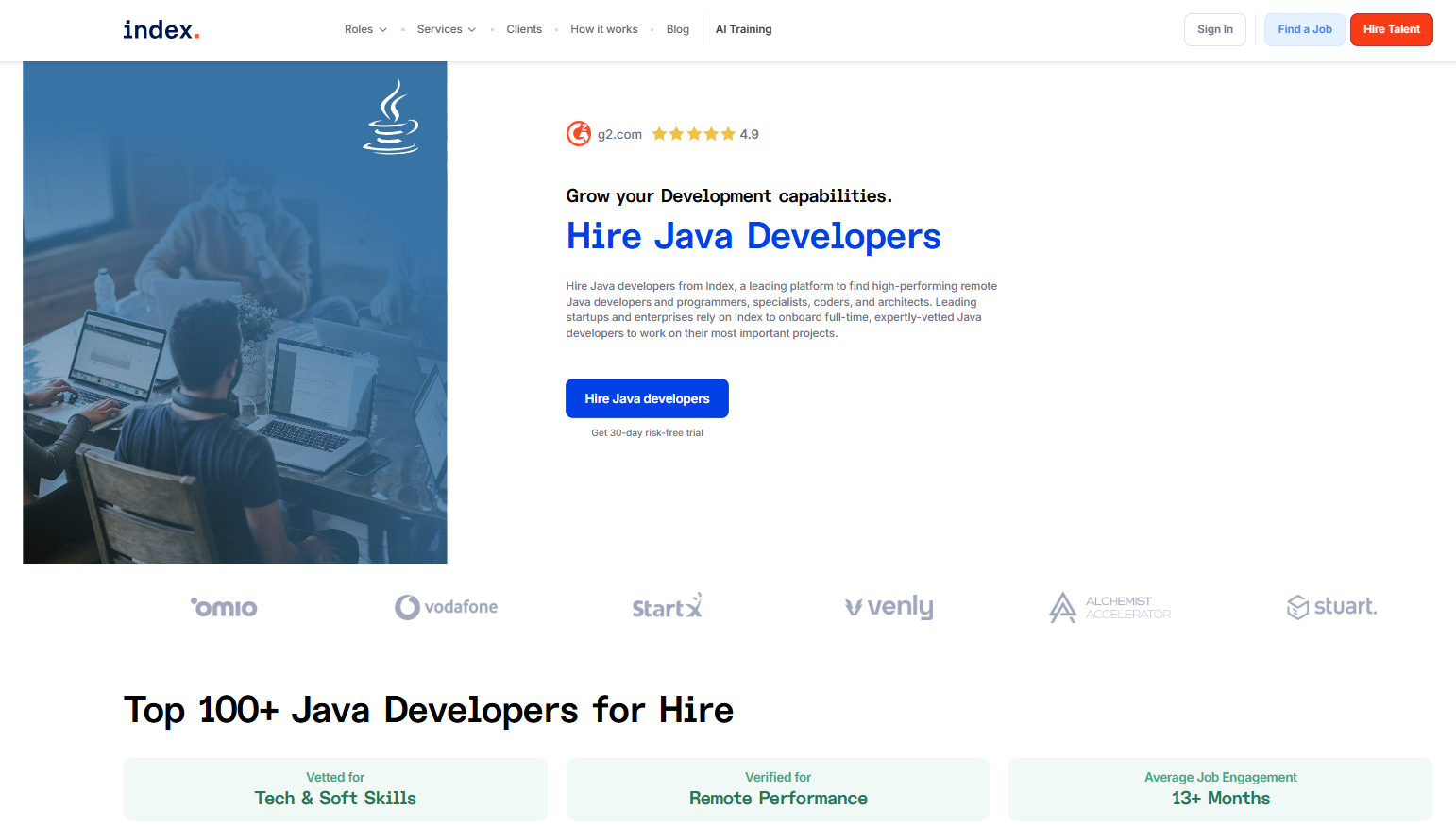
Task: Open the Clients nav item
Action: pyautogui.click(x=524, y=29)
